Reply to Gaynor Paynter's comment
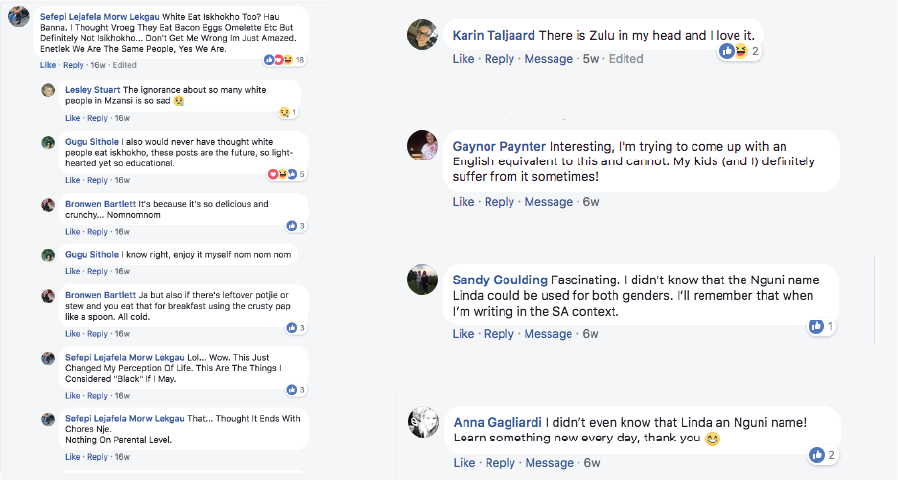The image size is (898, 480). (499, 202)
